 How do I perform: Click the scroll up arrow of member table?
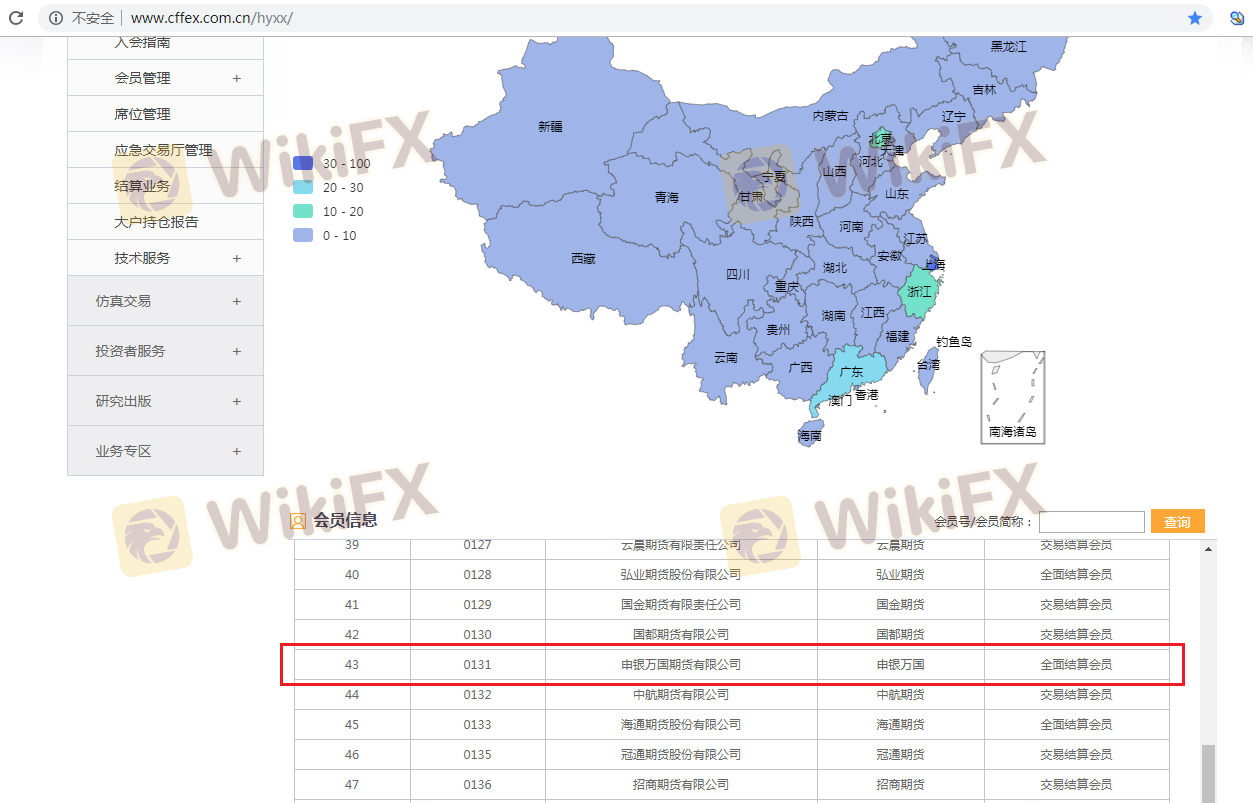pyautogui.click(x=1208, y=549)
